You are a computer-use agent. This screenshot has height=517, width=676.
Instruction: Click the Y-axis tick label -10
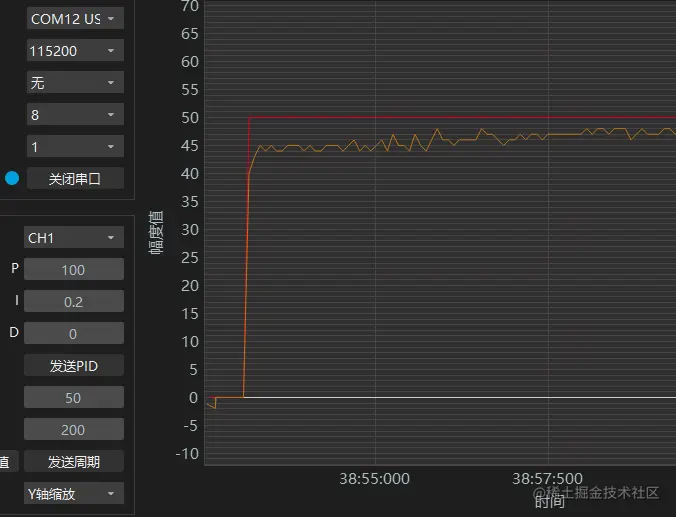tap(187, 454)
